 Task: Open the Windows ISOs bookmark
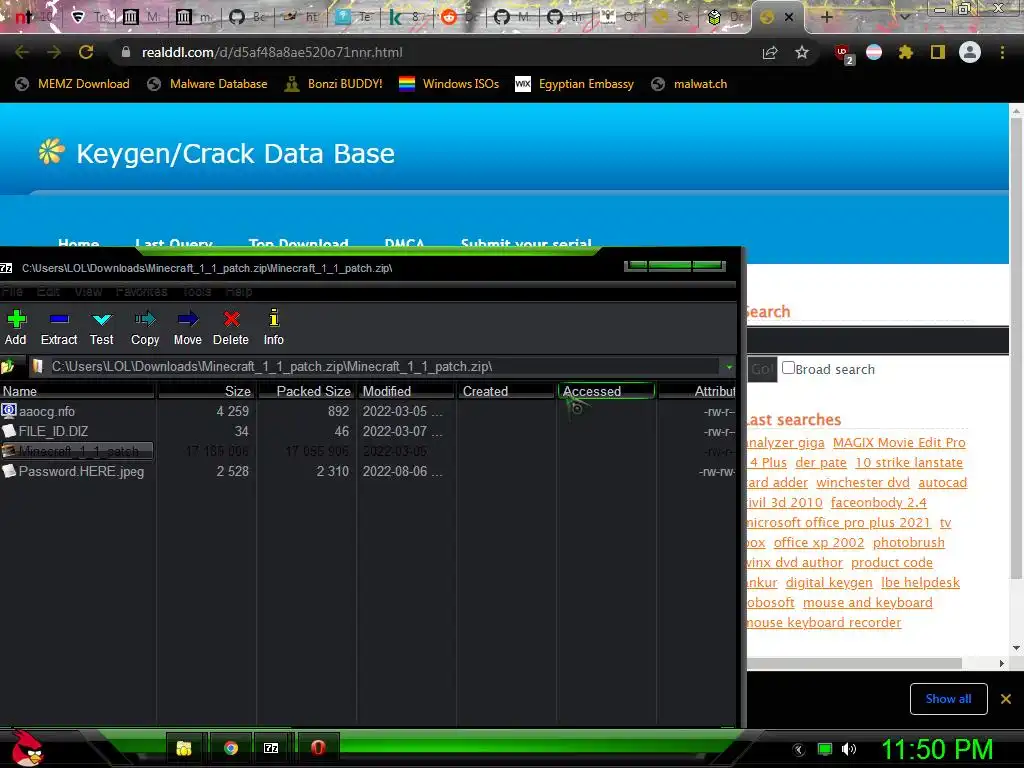point(449,84)
